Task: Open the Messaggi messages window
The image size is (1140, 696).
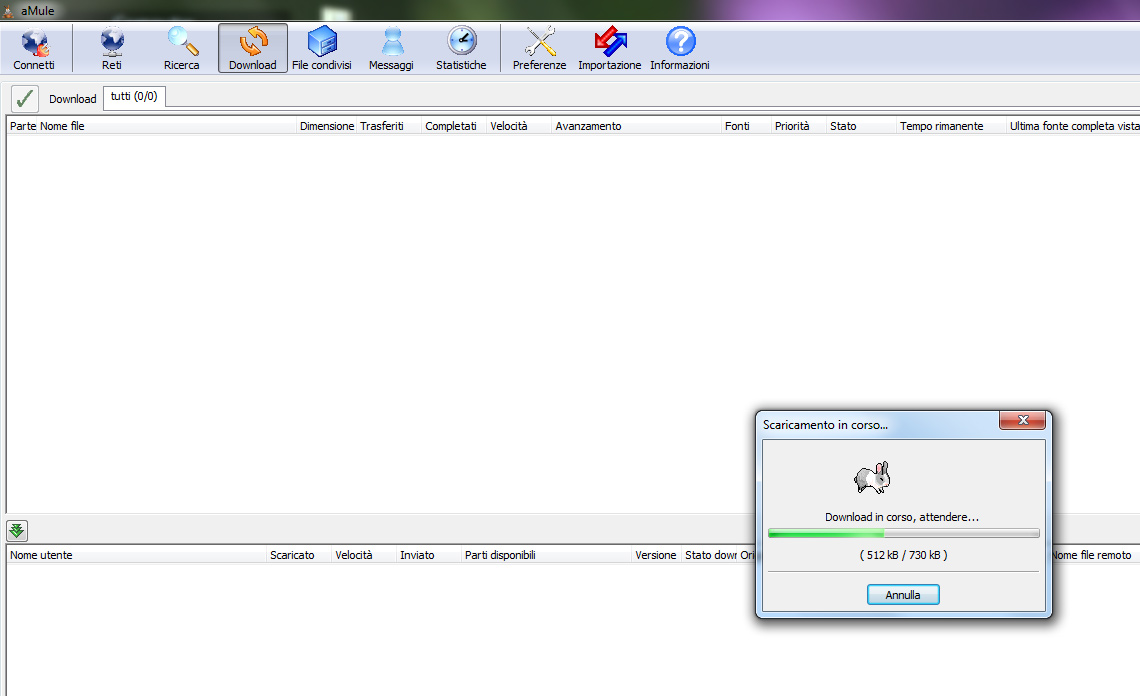Action: [x=391, y=49]
